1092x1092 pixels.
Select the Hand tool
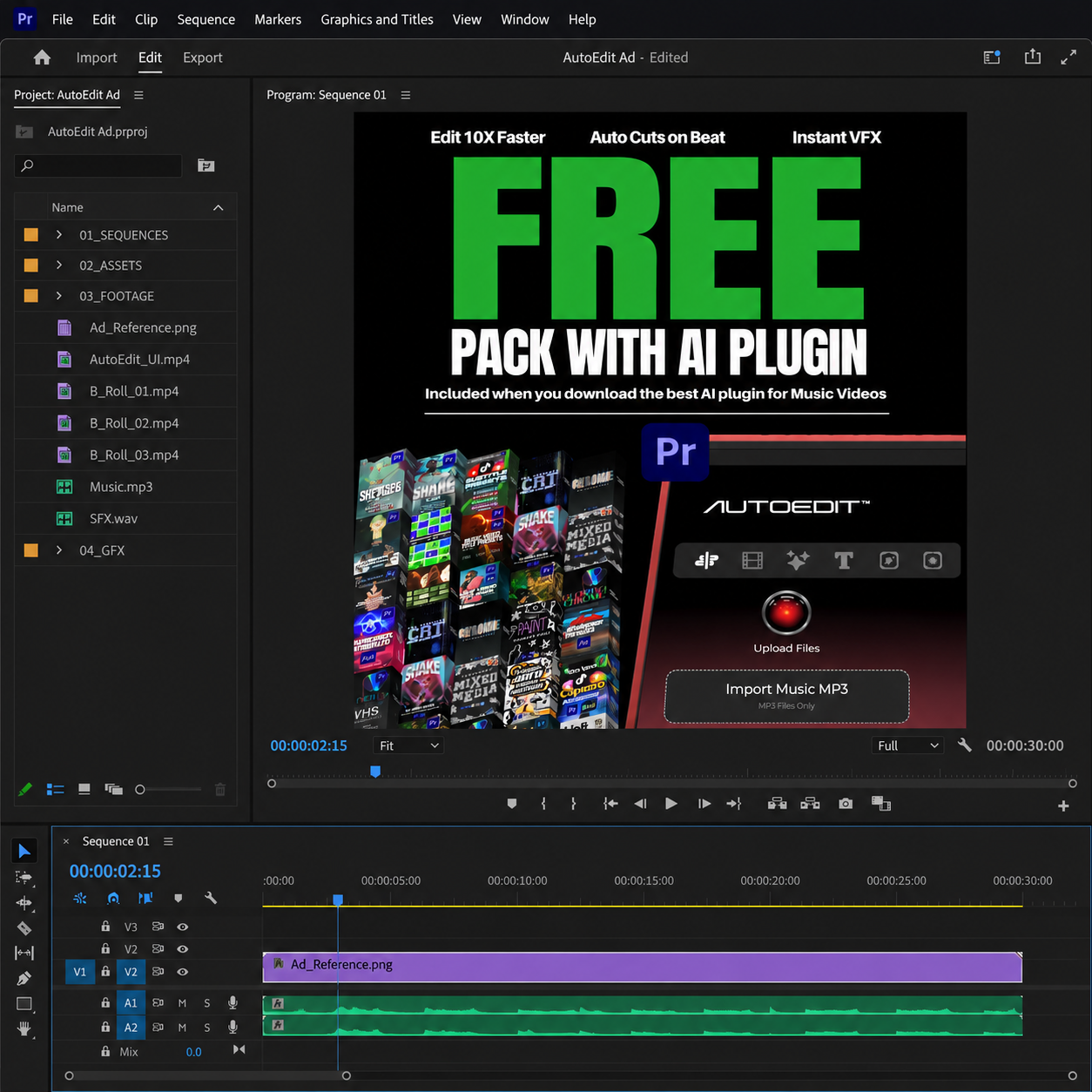point(24,1029)
